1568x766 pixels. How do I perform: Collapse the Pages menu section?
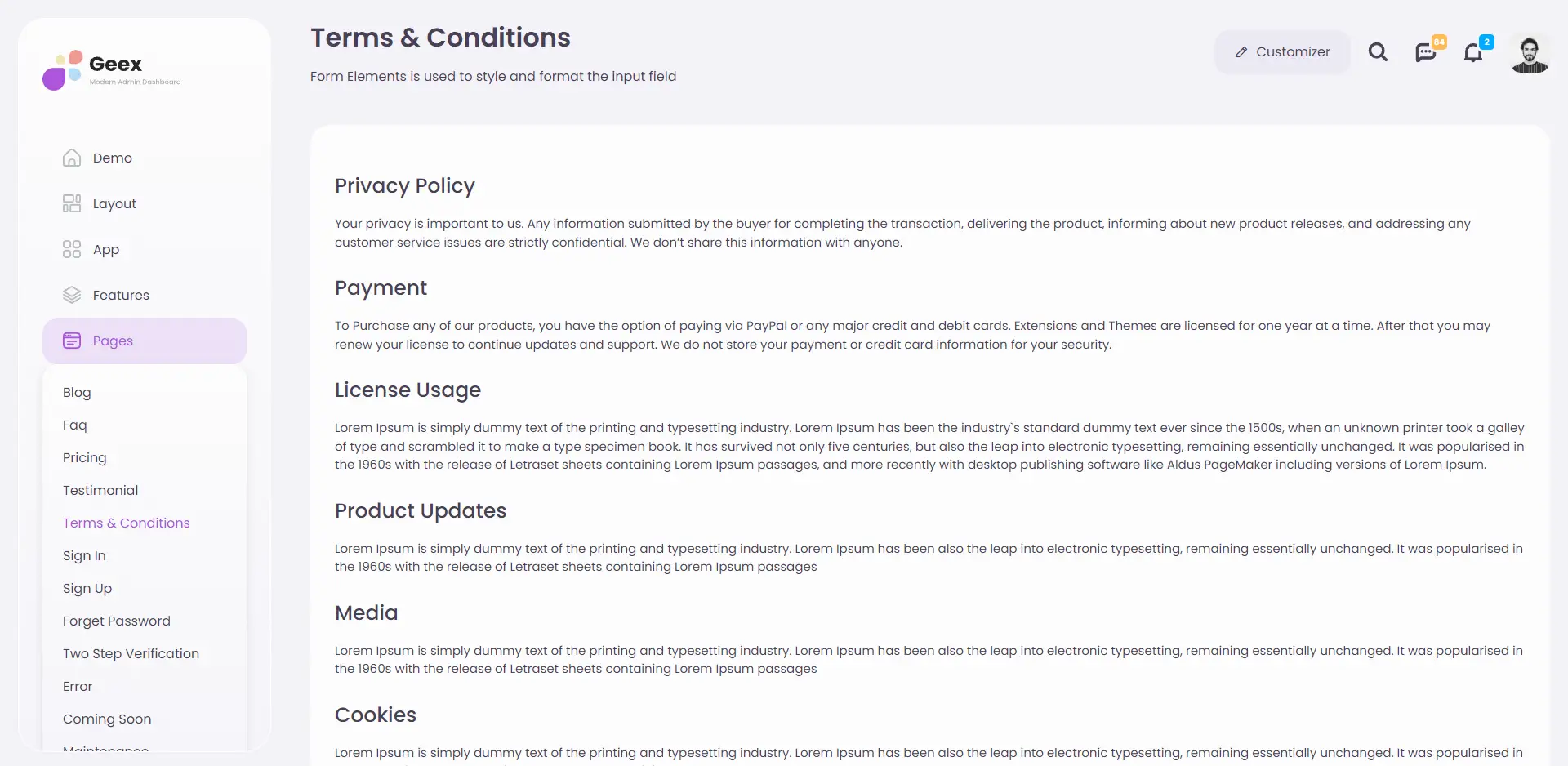pyautogui.click(x=145, y=341)
